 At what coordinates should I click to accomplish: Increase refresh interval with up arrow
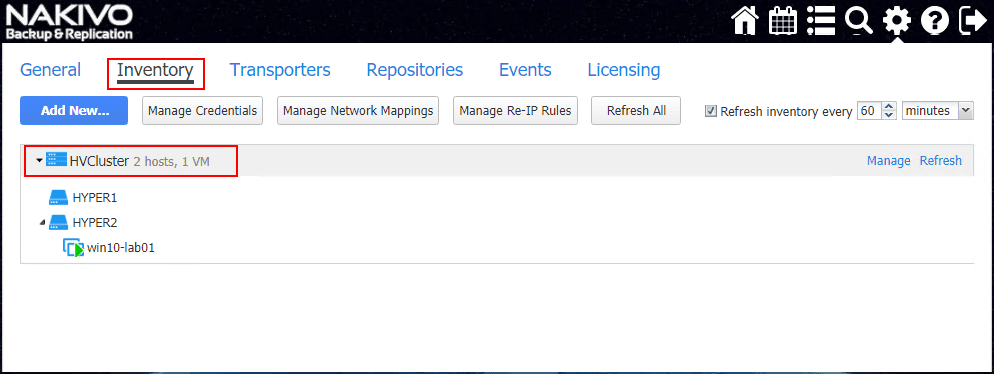[x=889, y=106]
